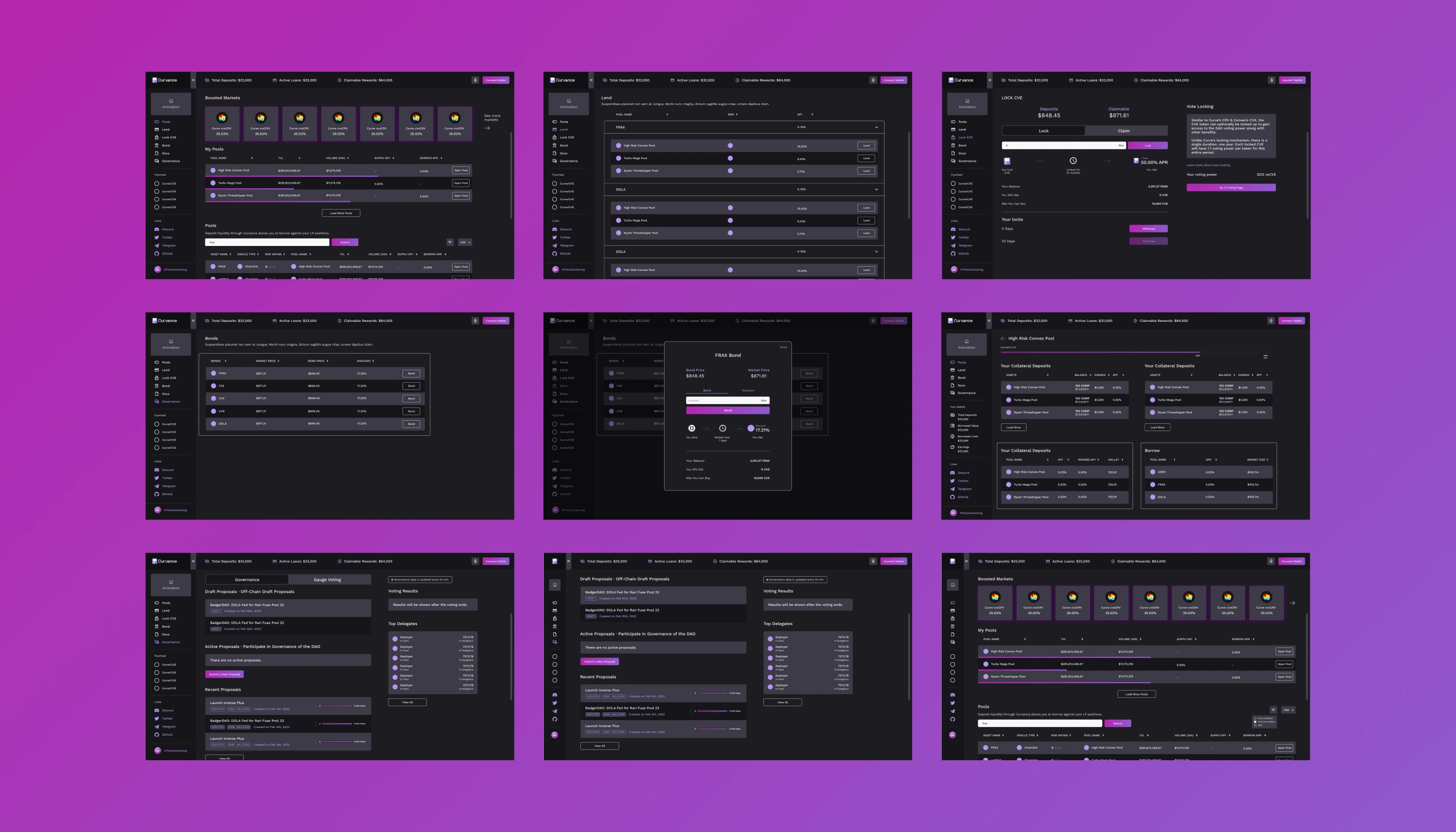Viewport: 1456px width, 832px height.
Task: Click the Discord link on the expanded Boosted Markets screen
Action: tap(164, 229)
